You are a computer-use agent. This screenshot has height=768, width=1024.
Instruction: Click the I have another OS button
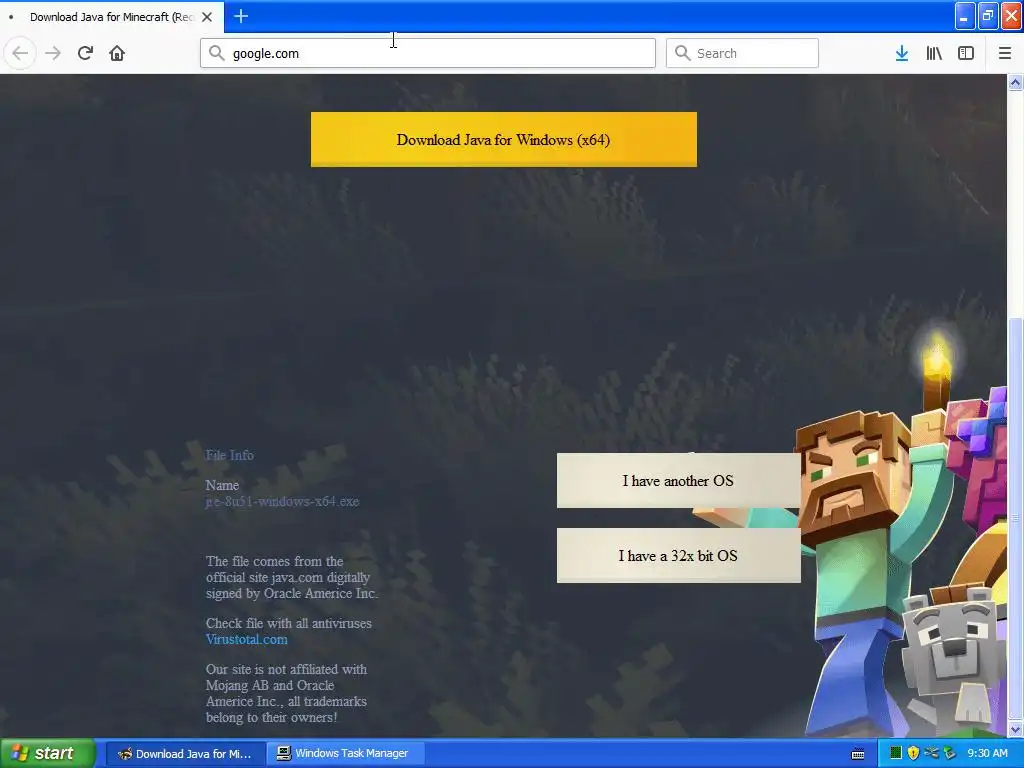point(678,481)
